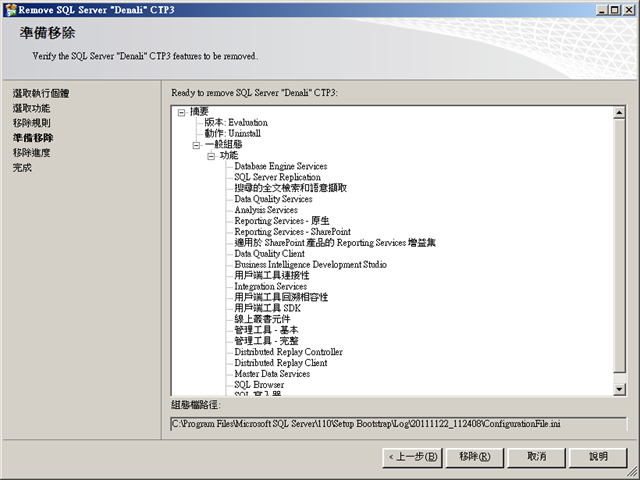
Task: Select the 選取執行個體 step in sidebar
Action: tap(41, 93)
